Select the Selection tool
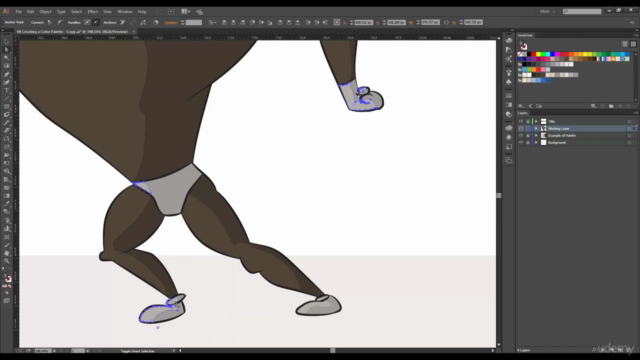Viewport: 640px width, 360px height. (7, 42)
